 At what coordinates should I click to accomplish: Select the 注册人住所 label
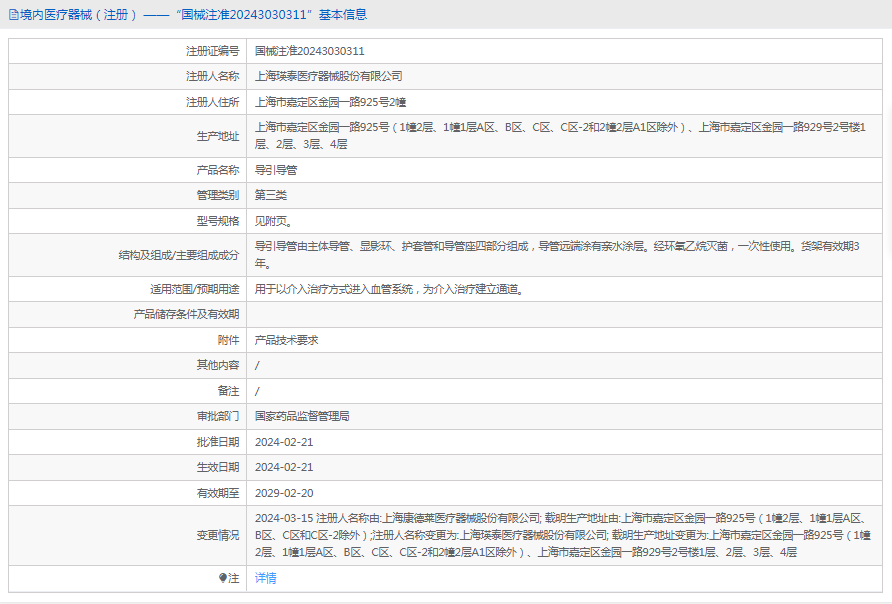coord(213,102)
